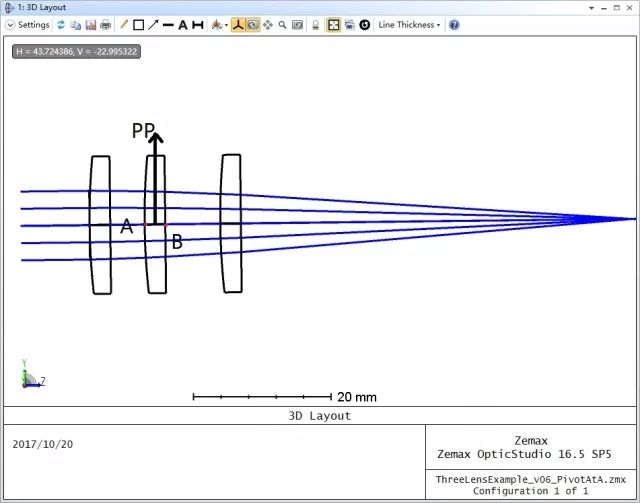Select the H-shaped measure distance tool
The width and height of the screenshot is (640, 503).
[x=198, y=24]
